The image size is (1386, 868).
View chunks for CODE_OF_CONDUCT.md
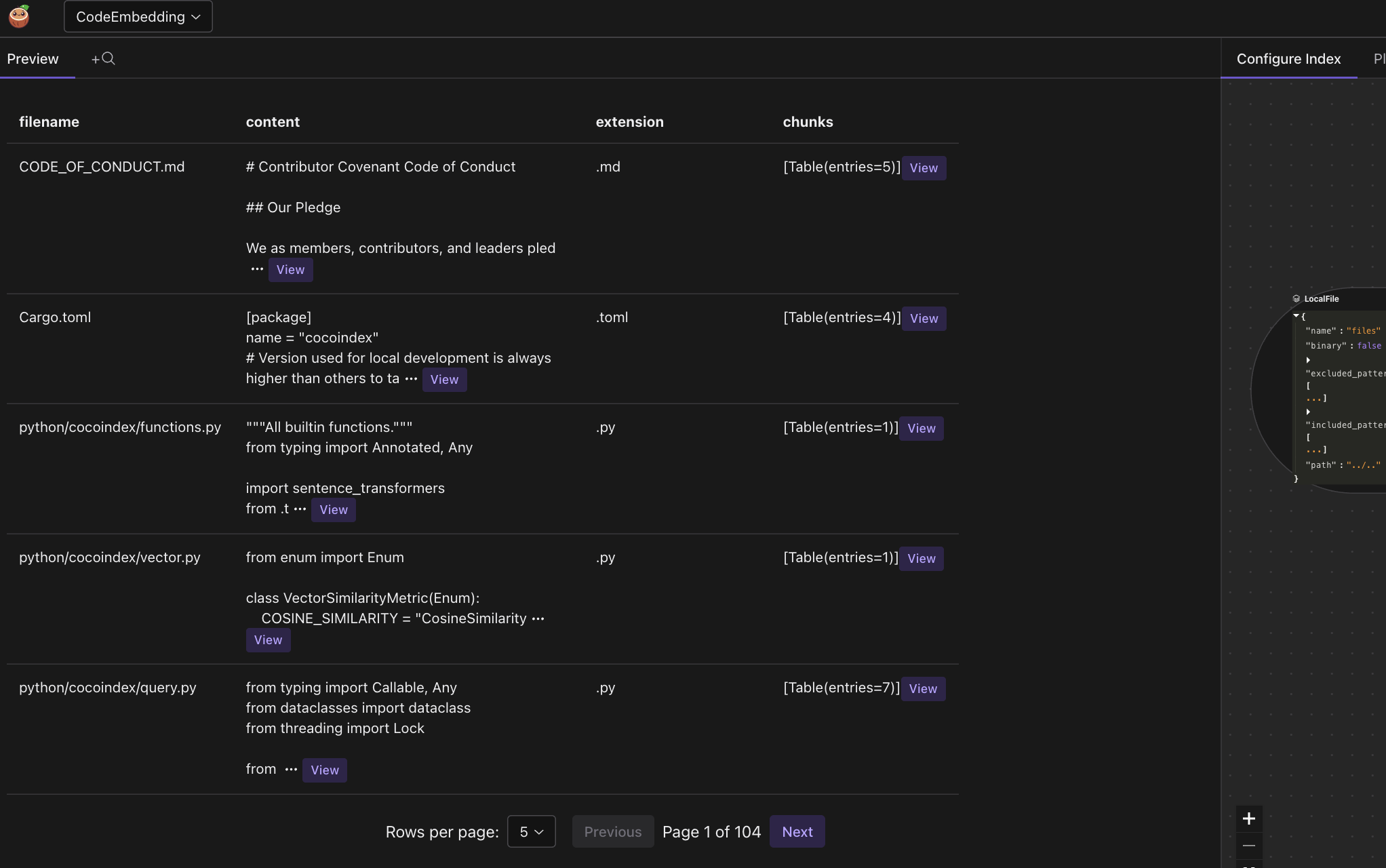click(922, 167)
